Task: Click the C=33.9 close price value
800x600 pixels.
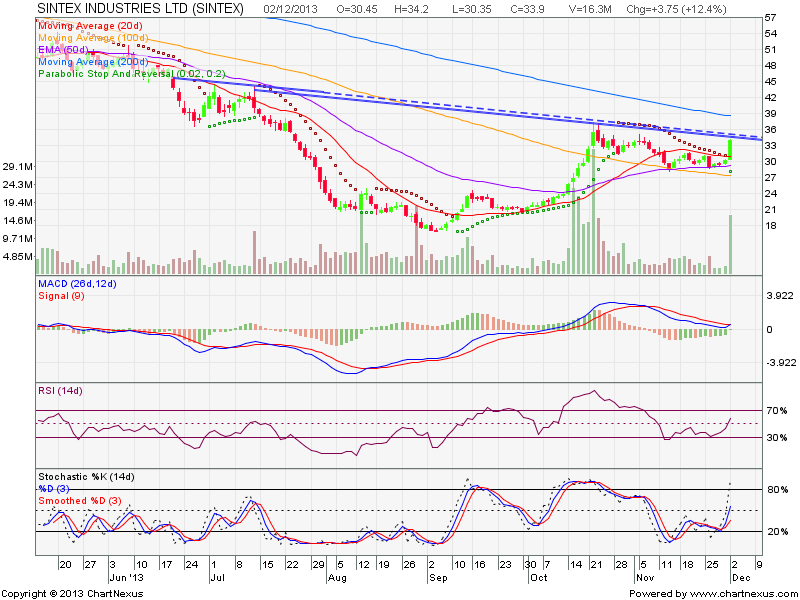Action: click(527, 9)
